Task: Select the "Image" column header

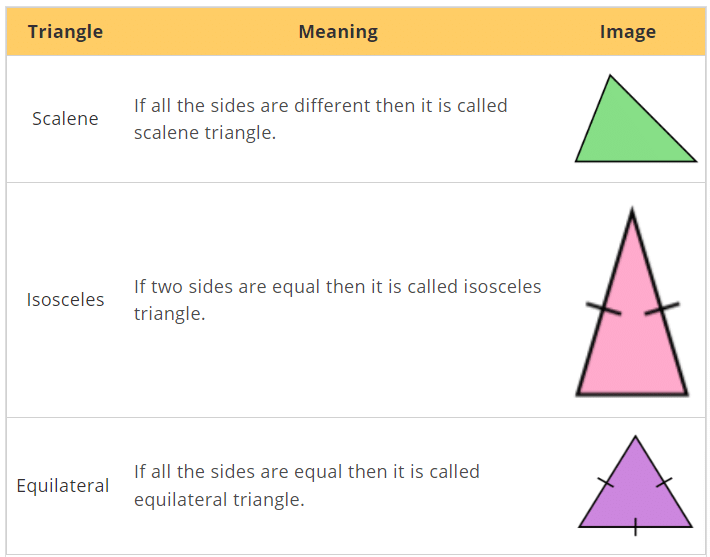Action: (x=627, y=32)
